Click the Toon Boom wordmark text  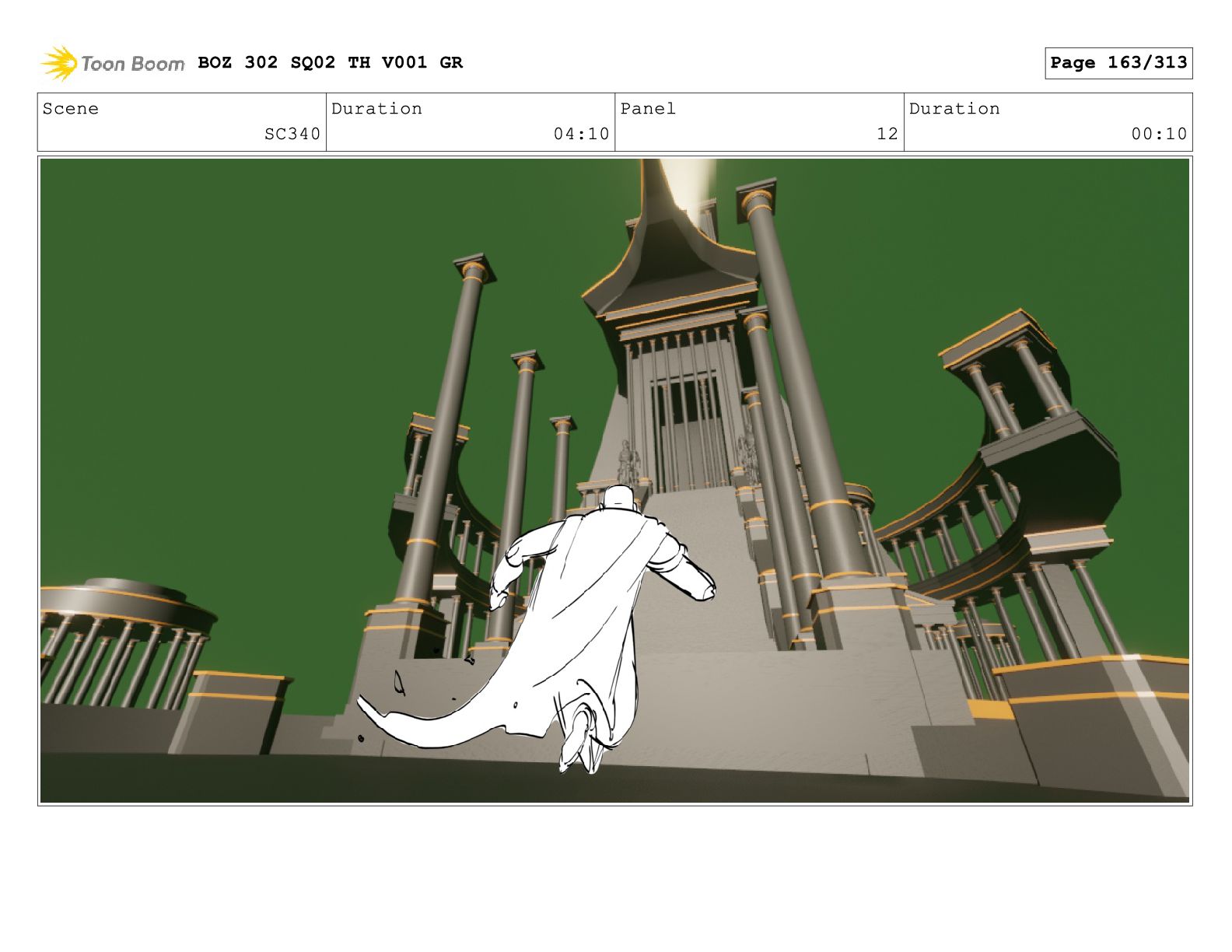pyautogui.click(x=132, y=64)
